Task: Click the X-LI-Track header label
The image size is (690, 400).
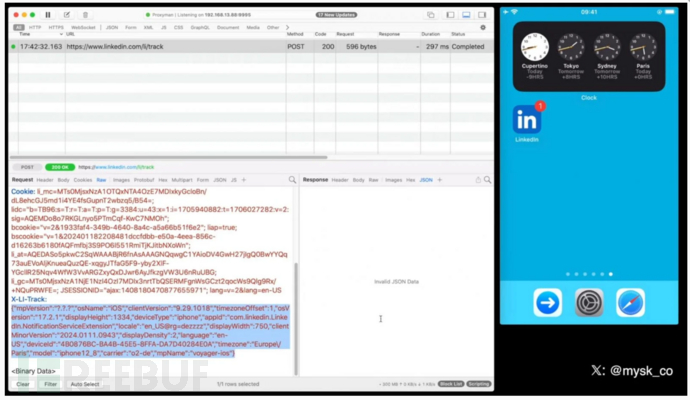Action: tap(29, 299)
